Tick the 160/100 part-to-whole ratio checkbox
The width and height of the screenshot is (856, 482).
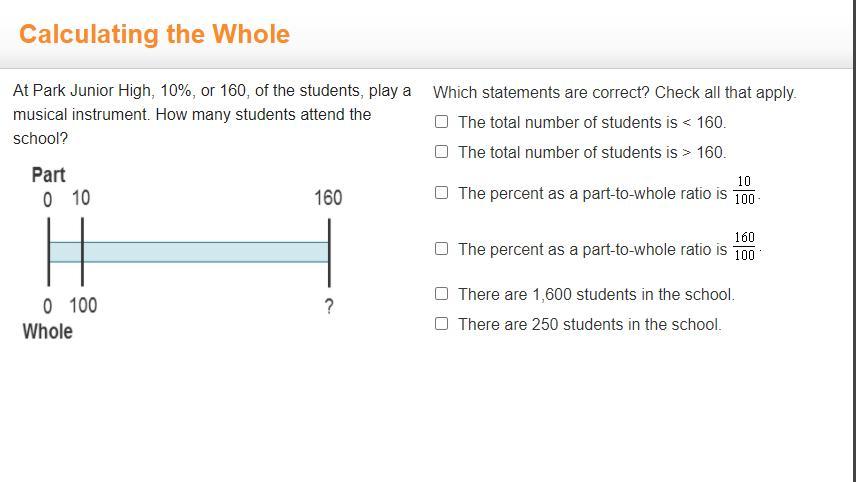coord(442,249)
